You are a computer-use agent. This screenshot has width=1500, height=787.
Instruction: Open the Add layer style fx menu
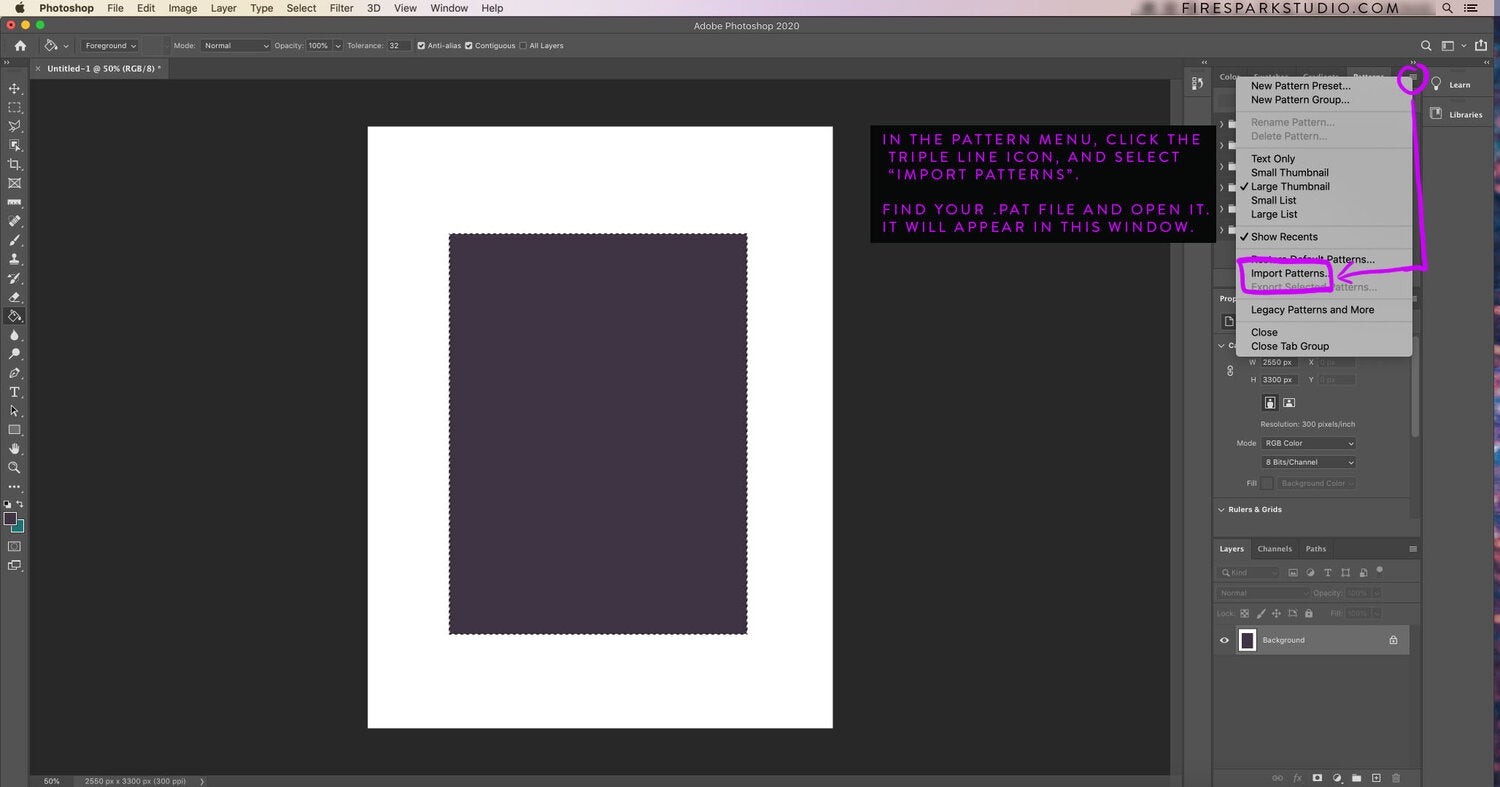[1297, 778]
